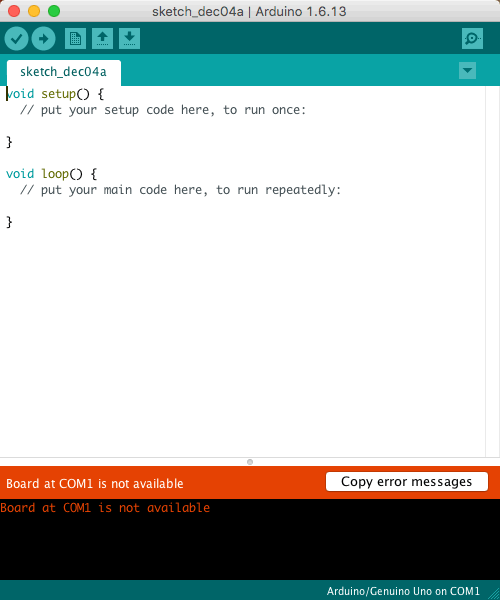Screen dimensions: 500x600
Task: Click the empty editor area below the code
Action: click(x=243, y=341)
